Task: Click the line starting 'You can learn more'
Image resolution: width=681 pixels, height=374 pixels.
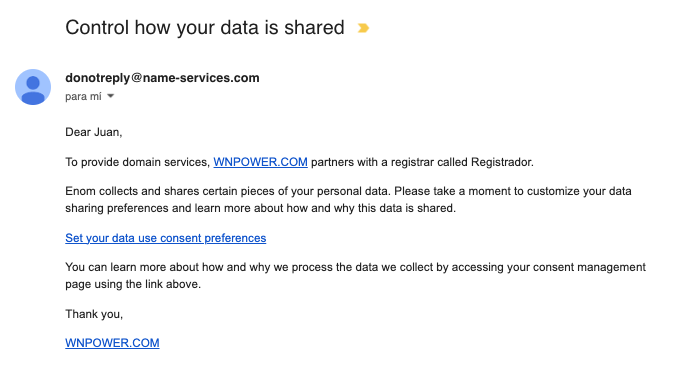Action: click(x=355, y=267)
